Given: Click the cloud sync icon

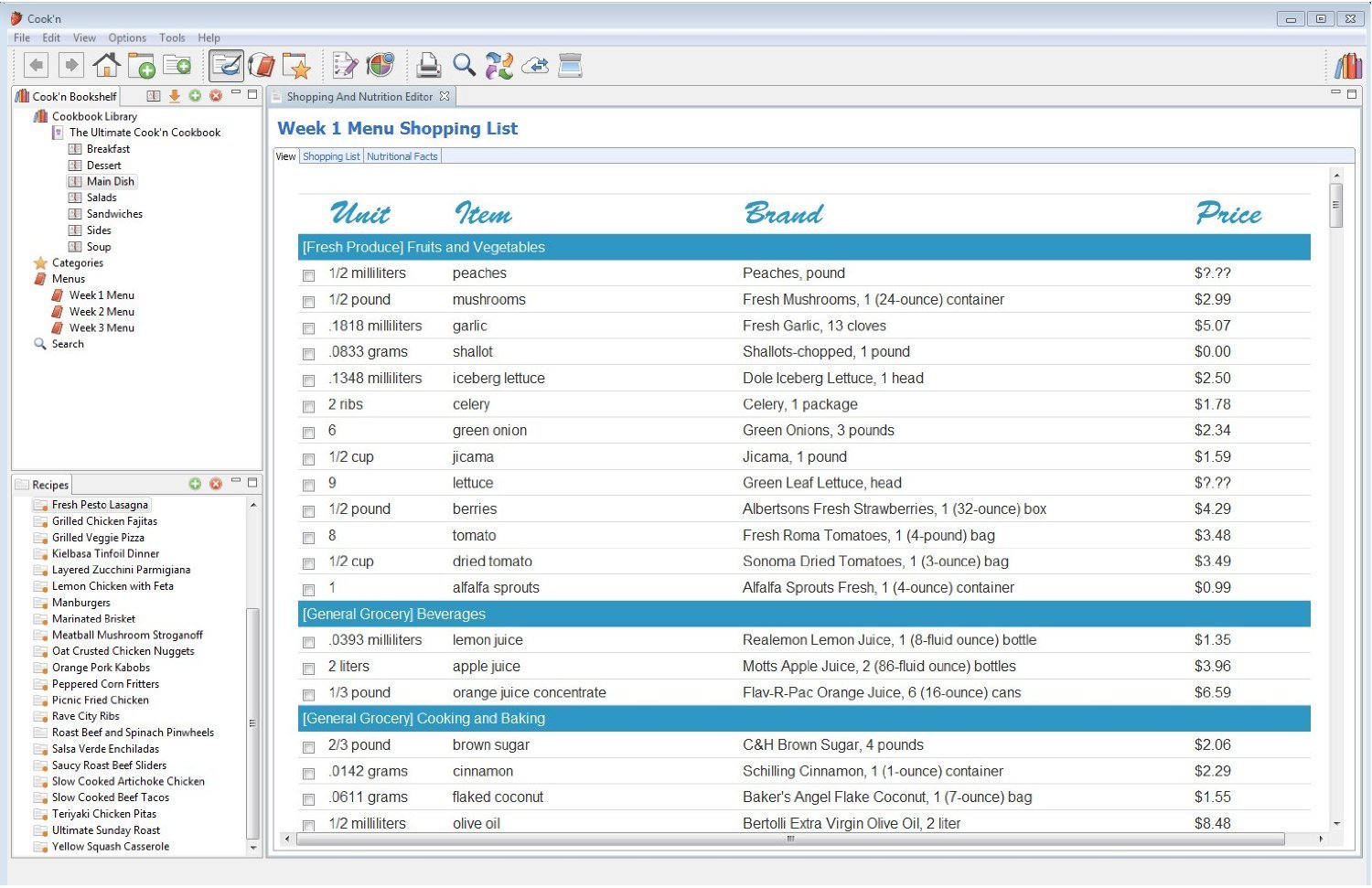Looking at the screenshot, I should 535,65.
